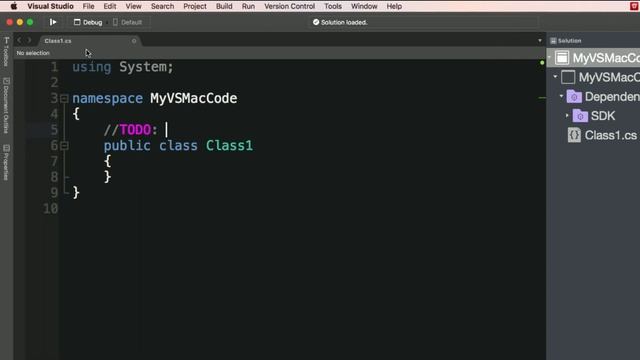Viewport: 640px width, 360px height.
Task: Open the View menu
Action: (x=133, y=6)
